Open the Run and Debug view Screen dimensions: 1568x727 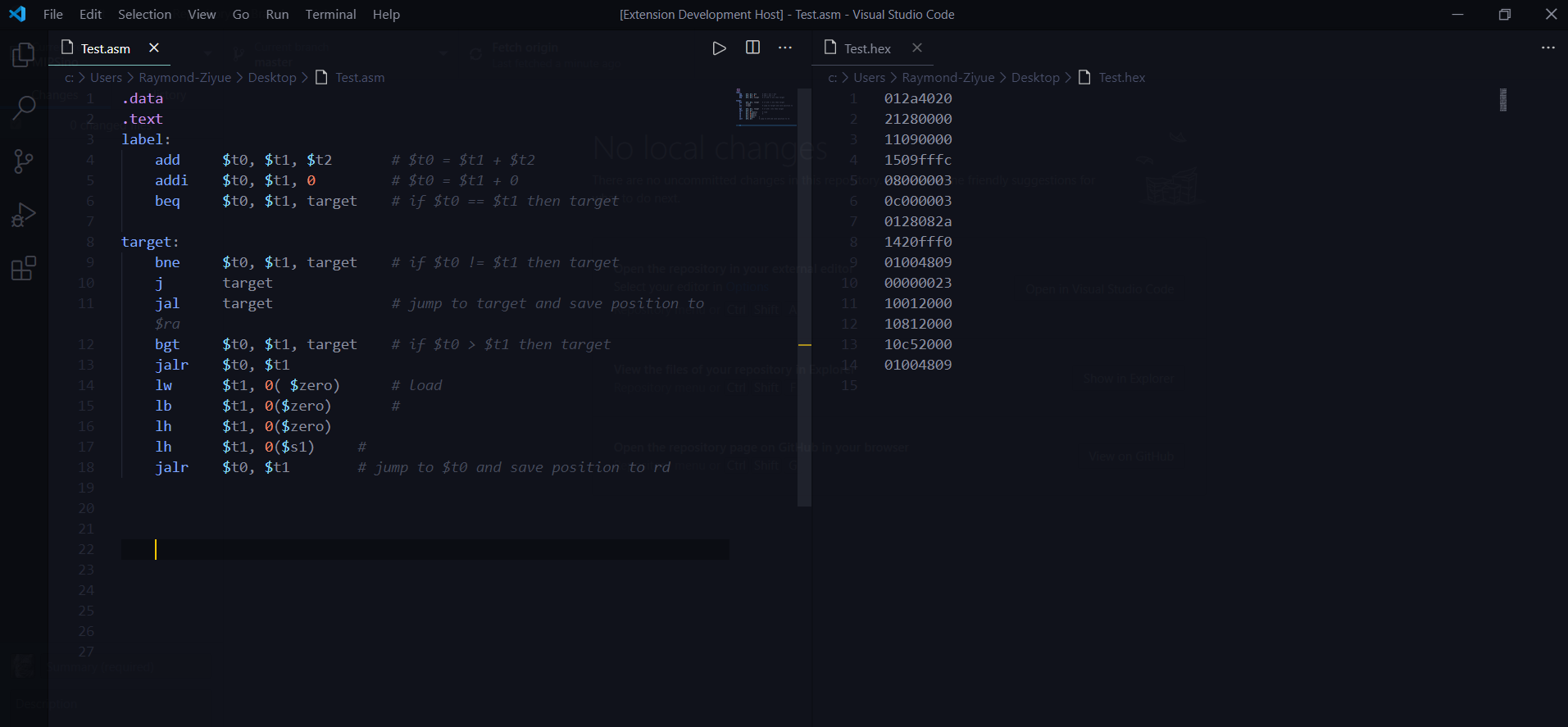pos(24,215)
